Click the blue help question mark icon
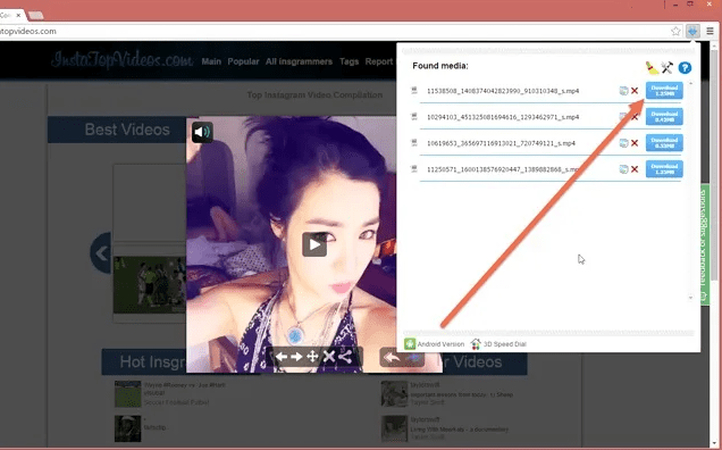 tap(685, 67)
